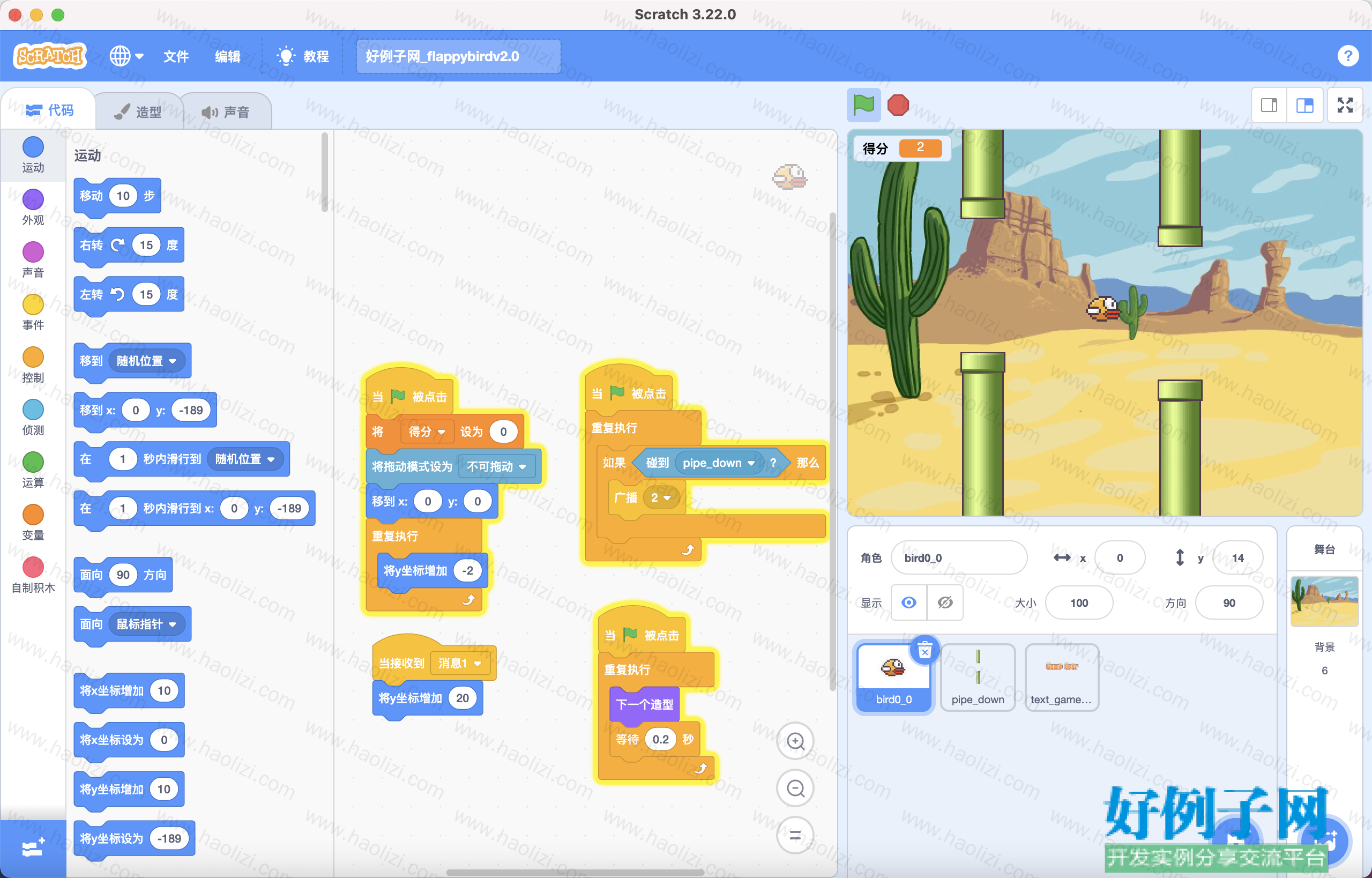This screenshot has width=1372, height=878.
Task: Stop the project with red stop sign
Action: (x=898, y=105)
